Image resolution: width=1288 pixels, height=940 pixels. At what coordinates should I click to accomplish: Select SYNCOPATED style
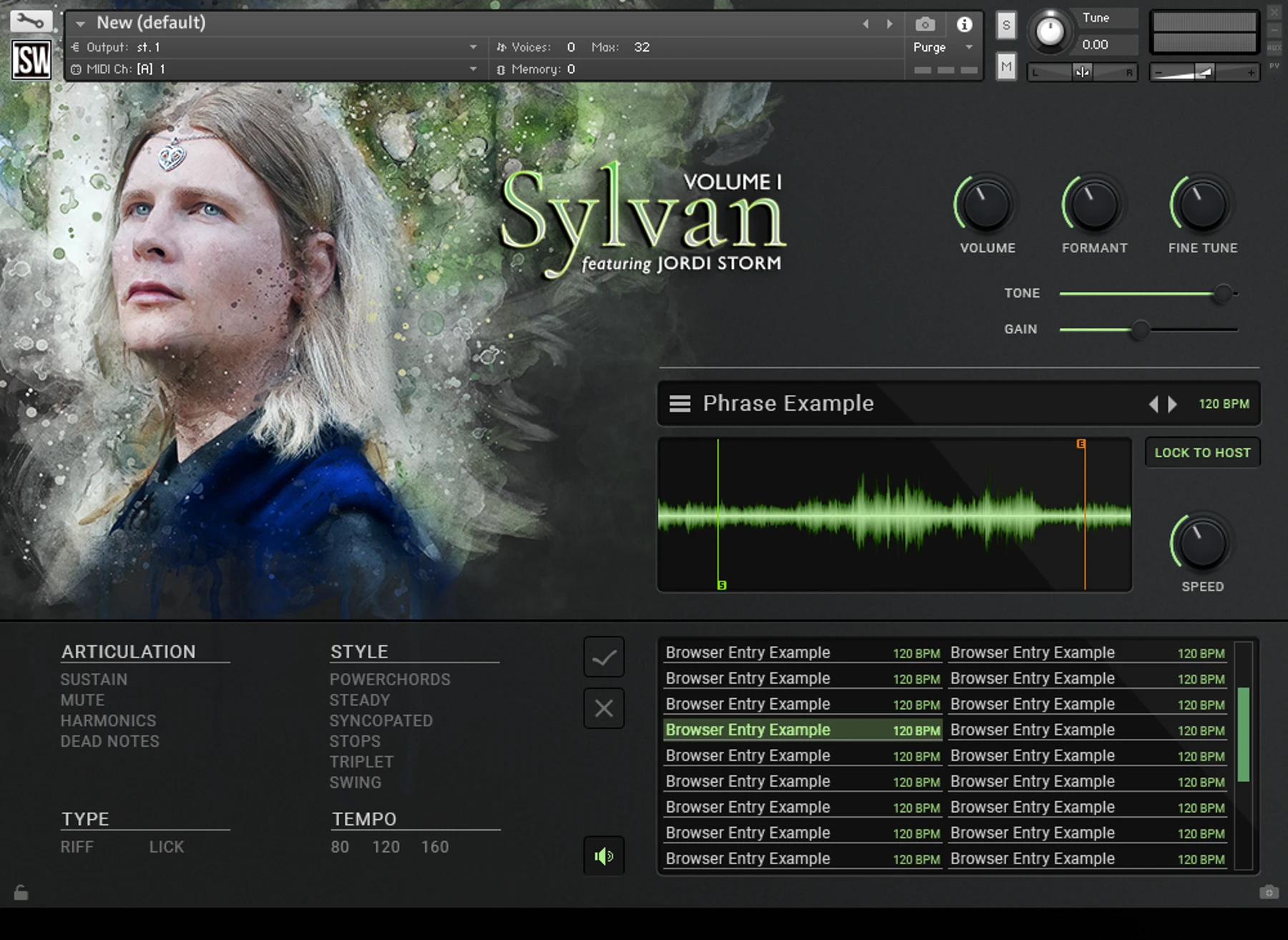(381, 721)
